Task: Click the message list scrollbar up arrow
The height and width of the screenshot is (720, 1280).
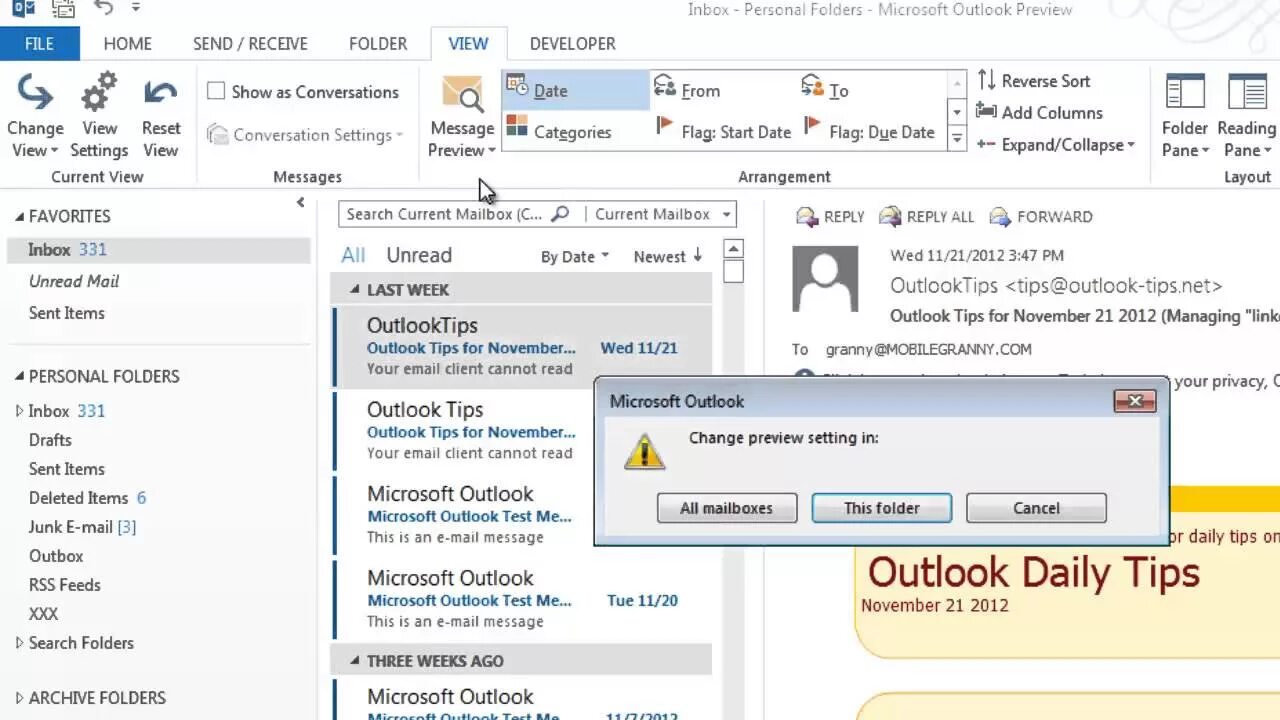Action: click(x=734, y=249)
